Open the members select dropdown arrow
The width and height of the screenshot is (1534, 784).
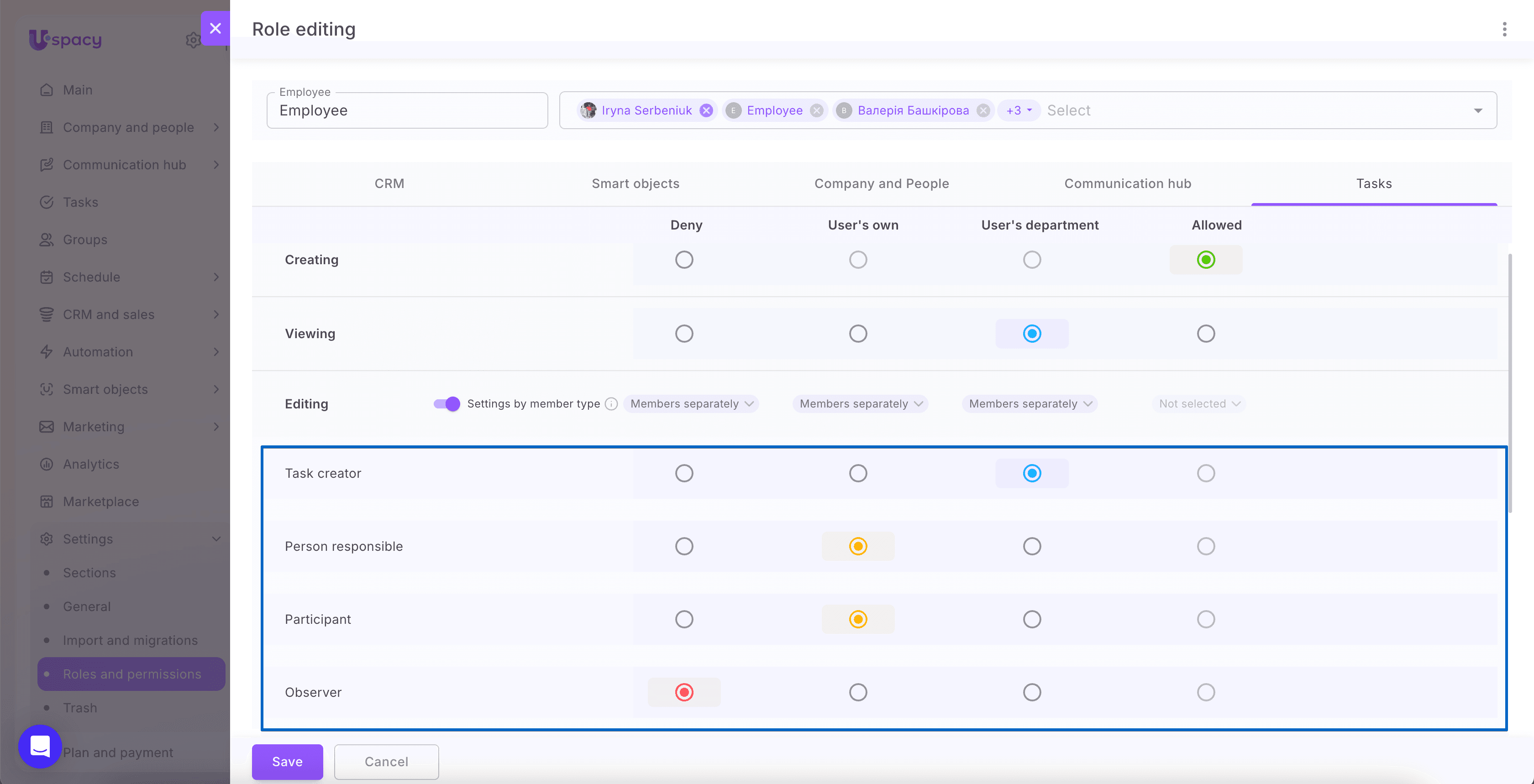click(x=1478, y=111)
